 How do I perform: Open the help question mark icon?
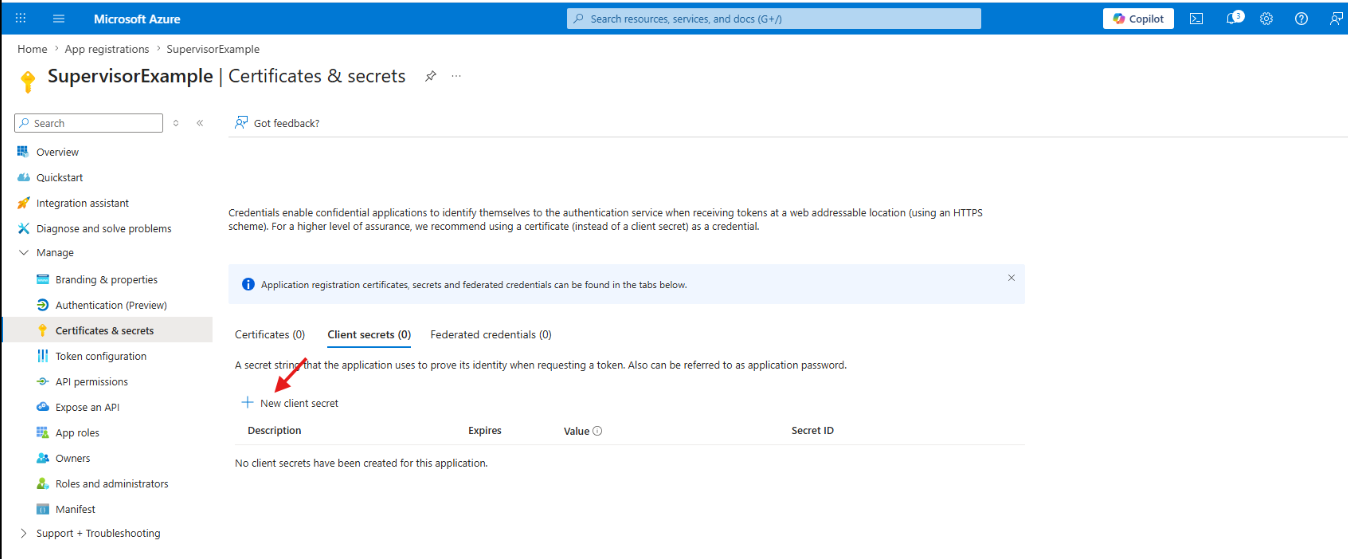pyautogui.click(x=1301, y=18)
